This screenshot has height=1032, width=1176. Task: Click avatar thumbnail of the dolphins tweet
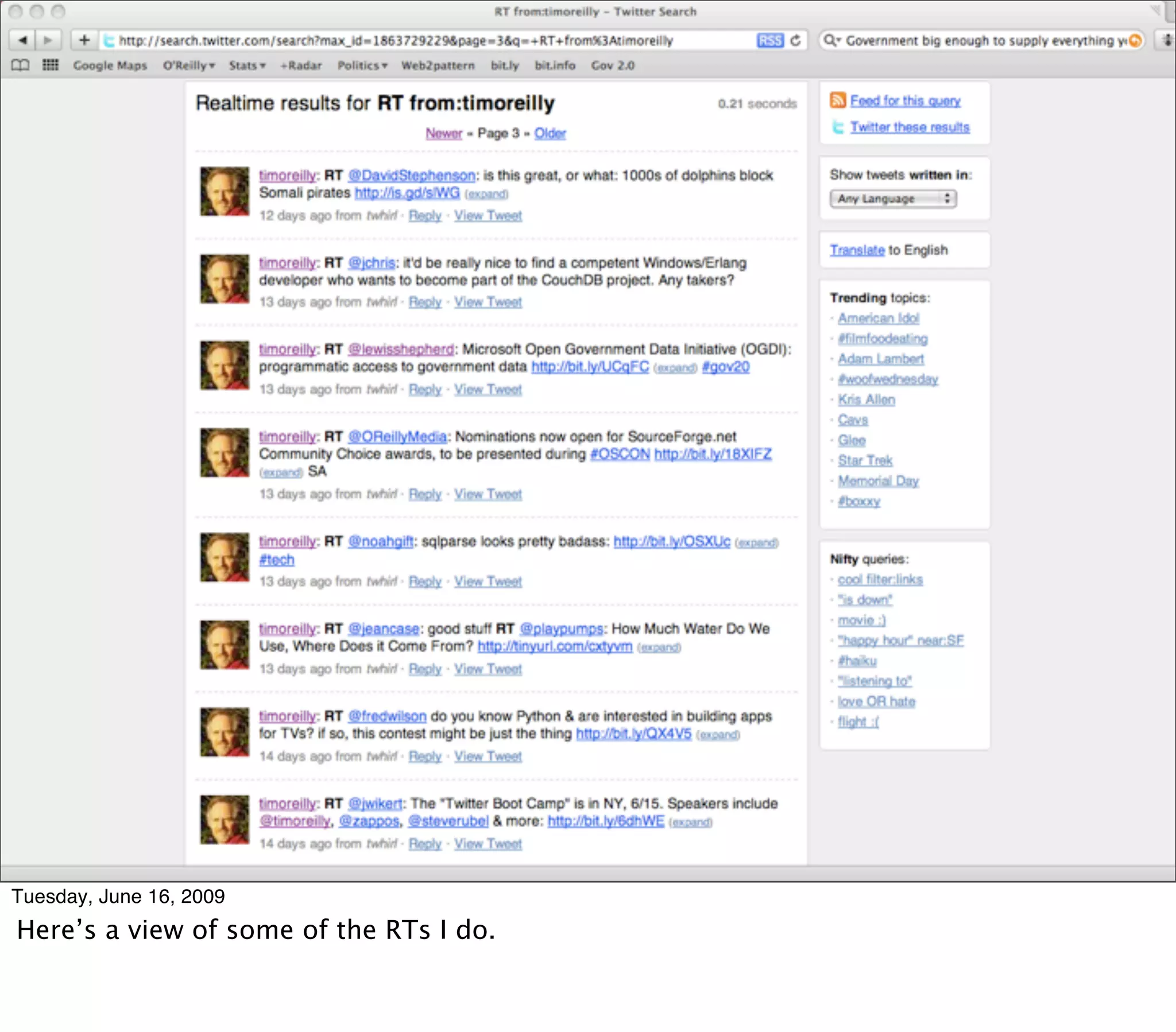click(x=225, y=192)
